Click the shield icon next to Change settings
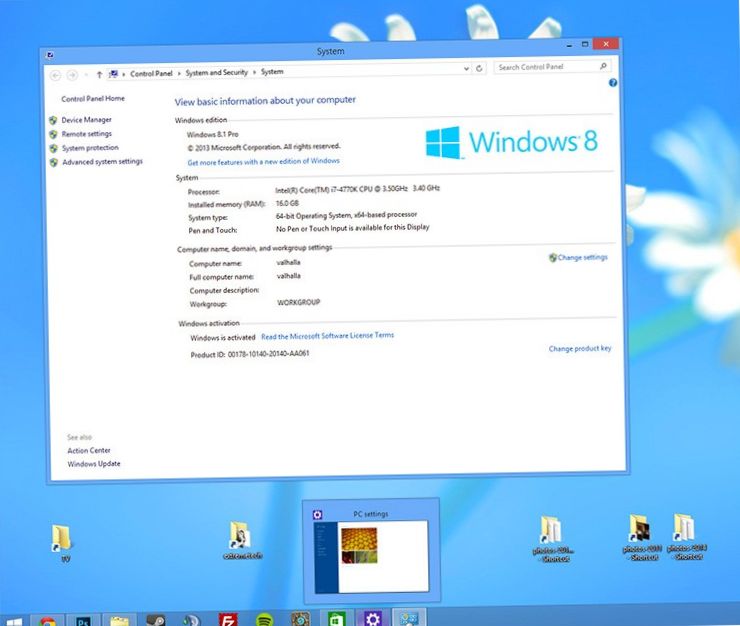The width and height of the screenshot is (740, 626). [x=553, y=258]
